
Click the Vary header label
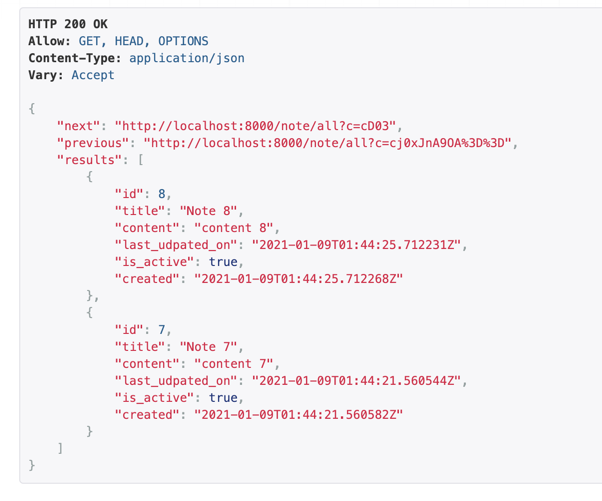pos(45,75)
